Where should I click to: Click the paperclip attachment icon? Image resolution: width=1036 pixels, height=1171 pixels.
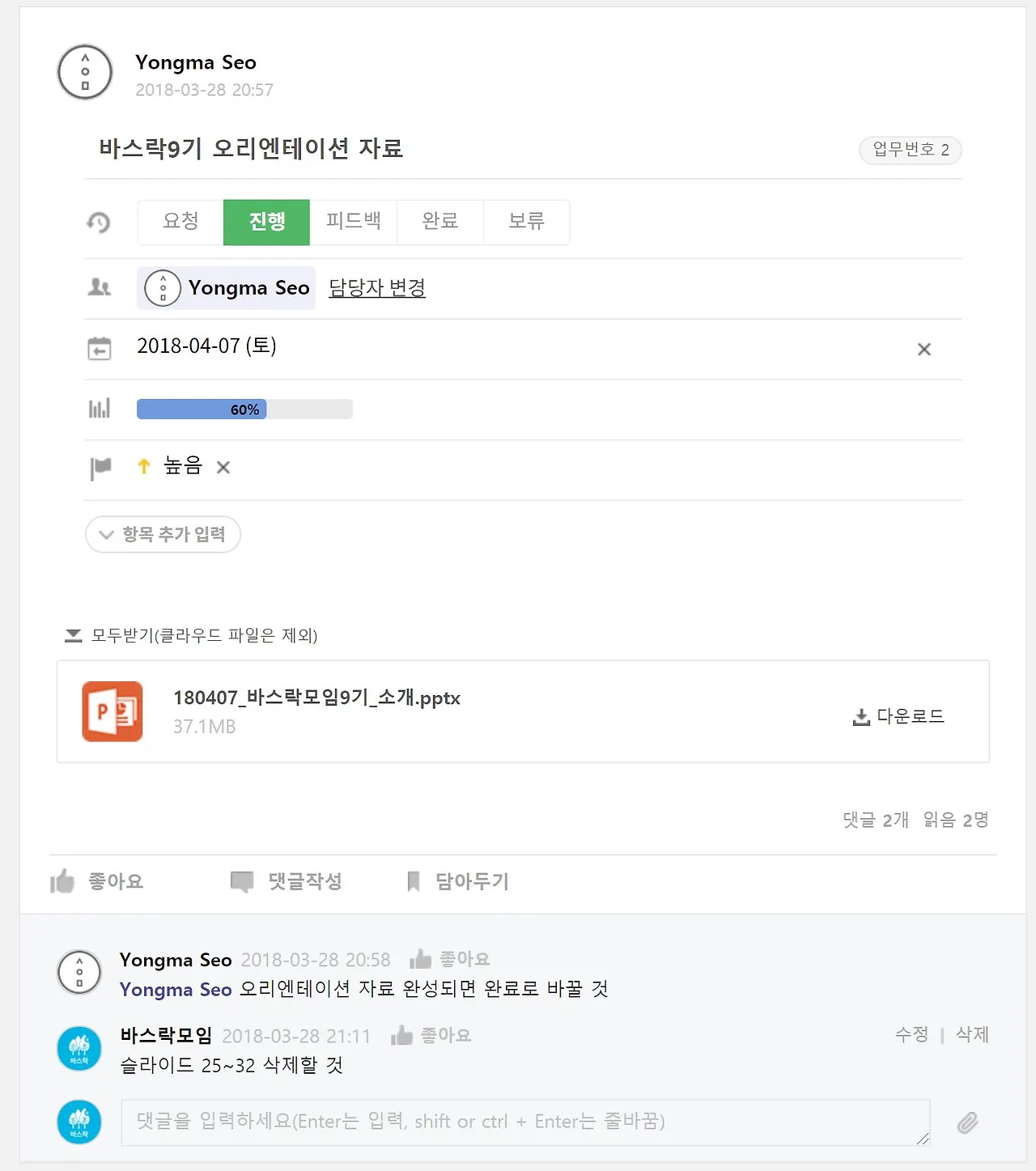967,1122
